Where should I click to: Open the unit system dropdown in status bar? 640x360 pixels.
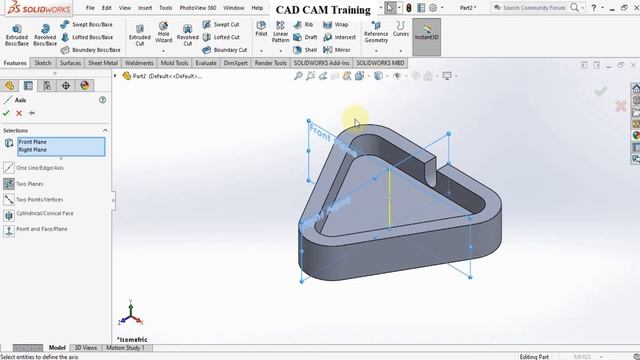pos(601,357)
